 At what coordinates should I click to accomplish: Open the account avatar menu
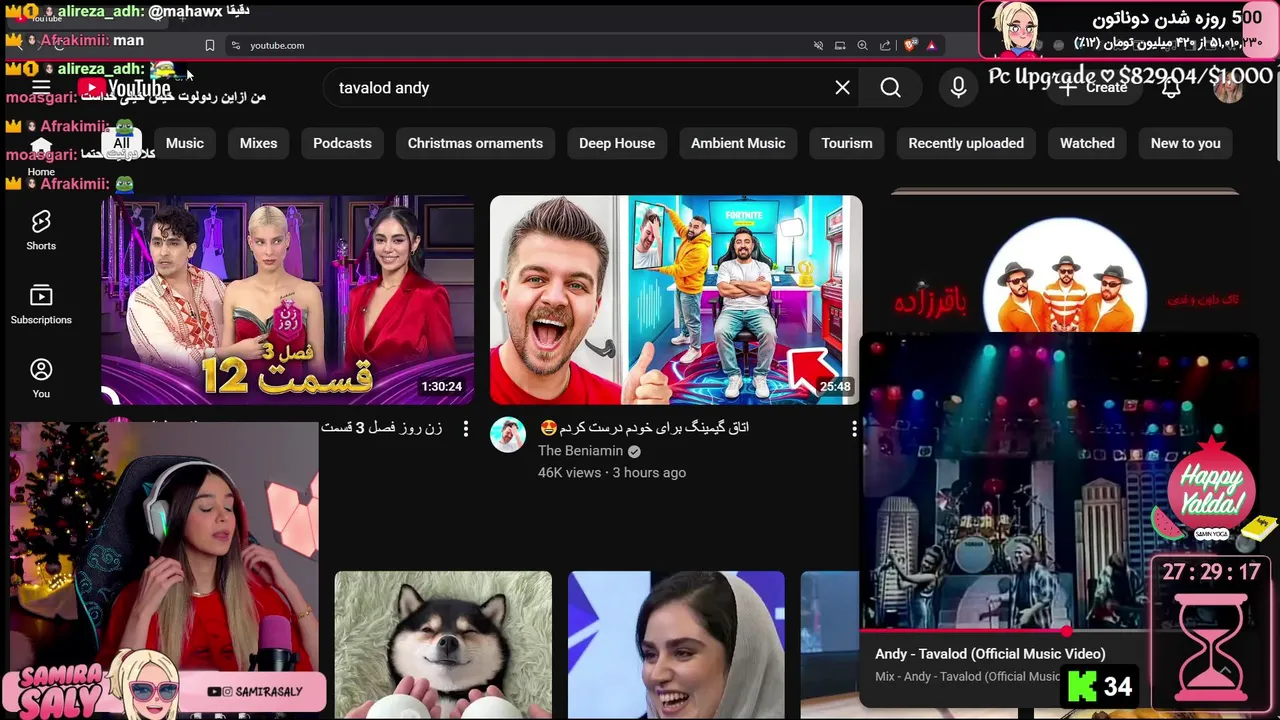[x=1228, y=88]
